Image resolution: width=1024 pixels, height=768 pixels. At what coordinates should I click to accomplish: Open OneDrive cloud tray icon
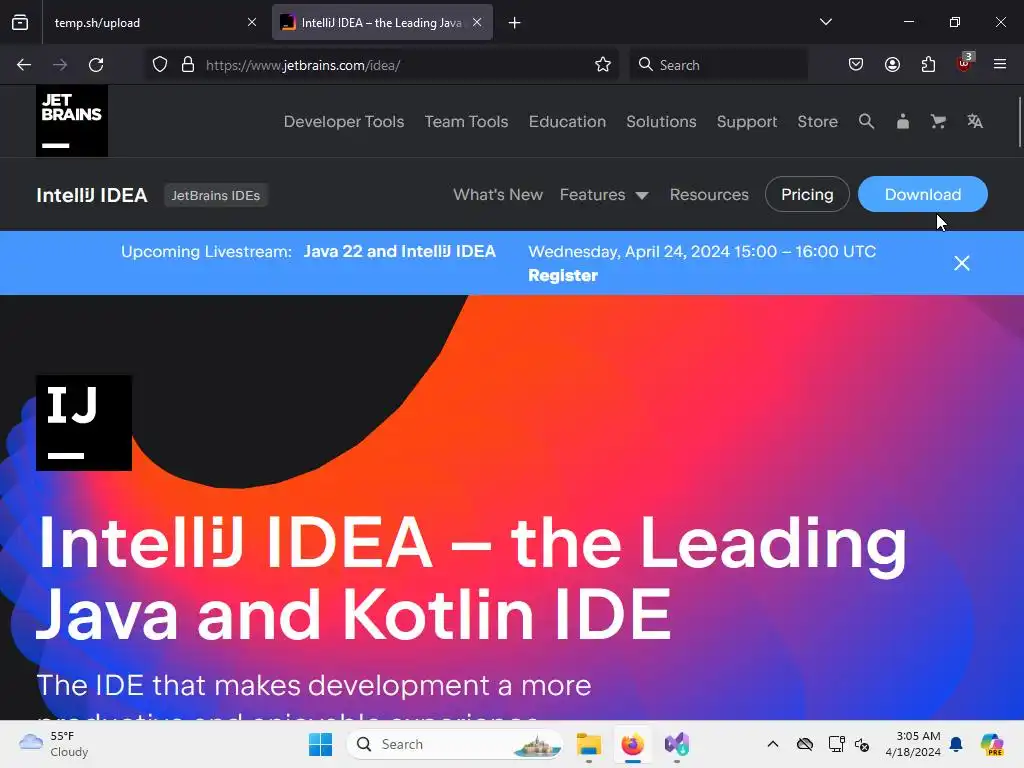coord(805,744)
